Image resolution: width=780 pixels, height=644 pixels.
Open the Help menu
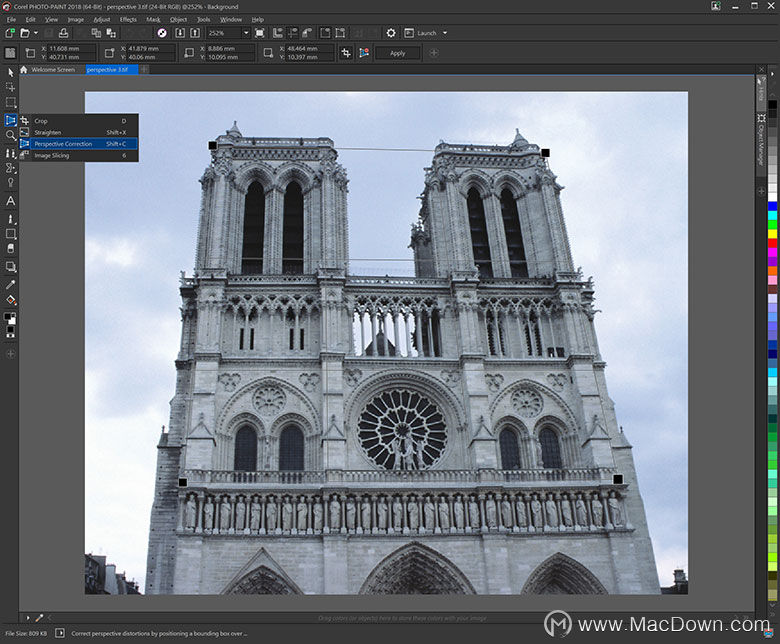(258, 19)
